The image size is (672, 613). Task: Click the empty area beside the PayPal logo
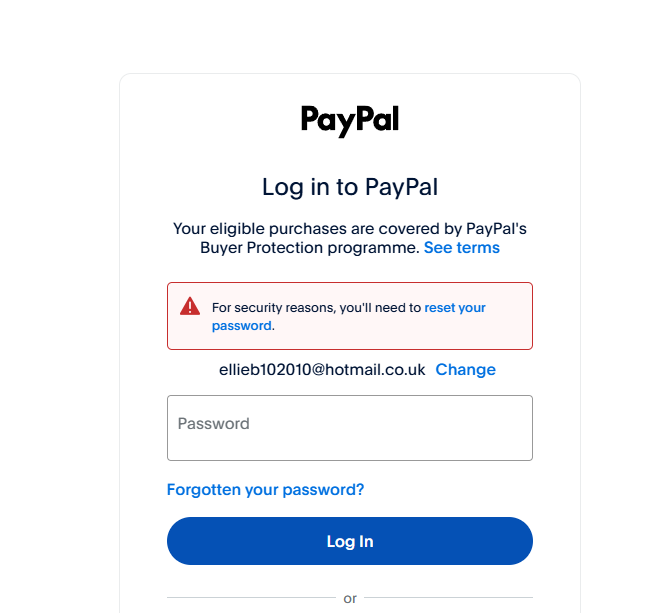point(500,121)
